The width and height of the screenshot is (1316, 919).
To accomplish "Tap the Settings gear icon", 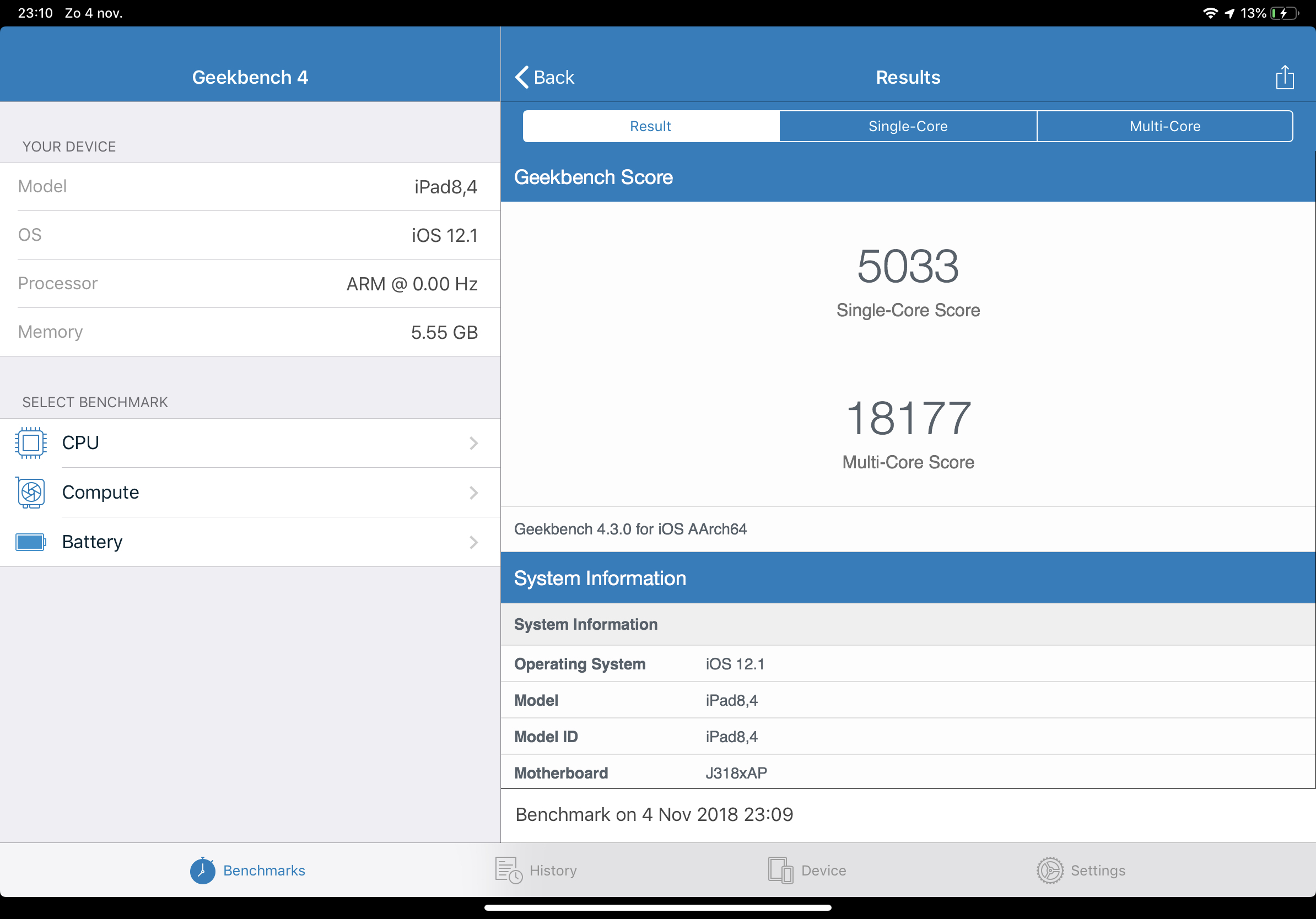I will pyautogui.click(x=1049, y=871).
